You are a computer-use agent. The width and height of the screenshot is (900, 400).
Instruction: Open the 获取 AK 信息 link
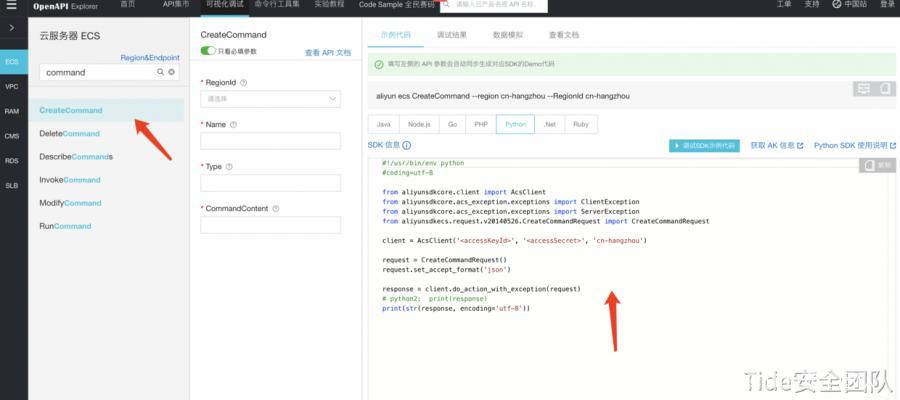coord(777,146)
